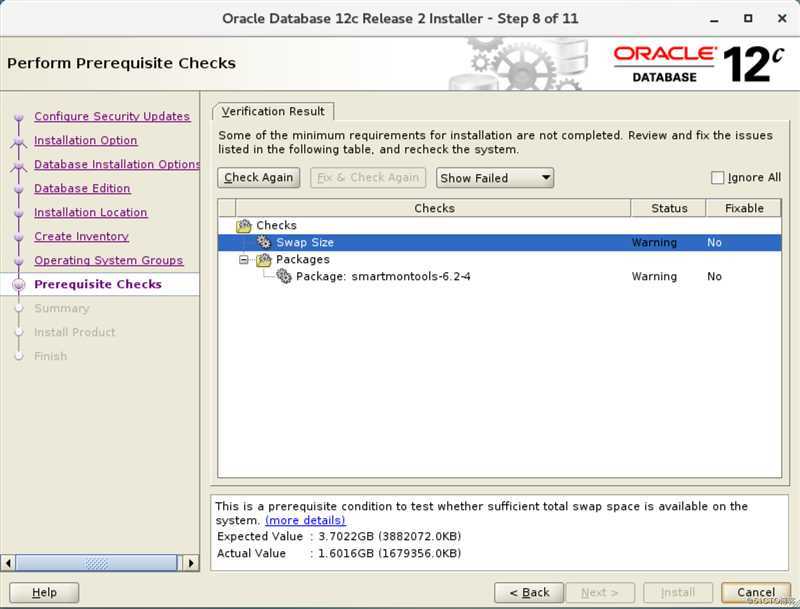Click the Fixable column header

click(744, 208)
